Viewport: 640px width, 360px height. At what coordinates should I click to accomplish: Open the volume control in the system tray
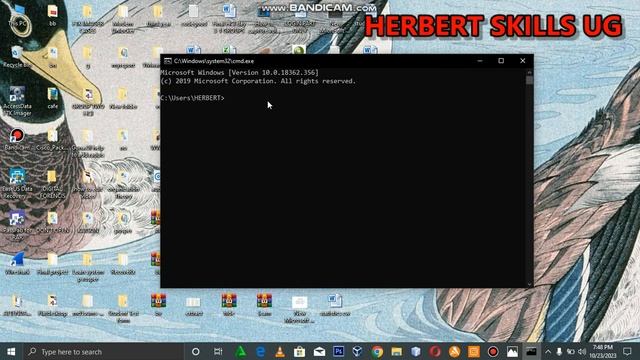[x=582, y=351]
